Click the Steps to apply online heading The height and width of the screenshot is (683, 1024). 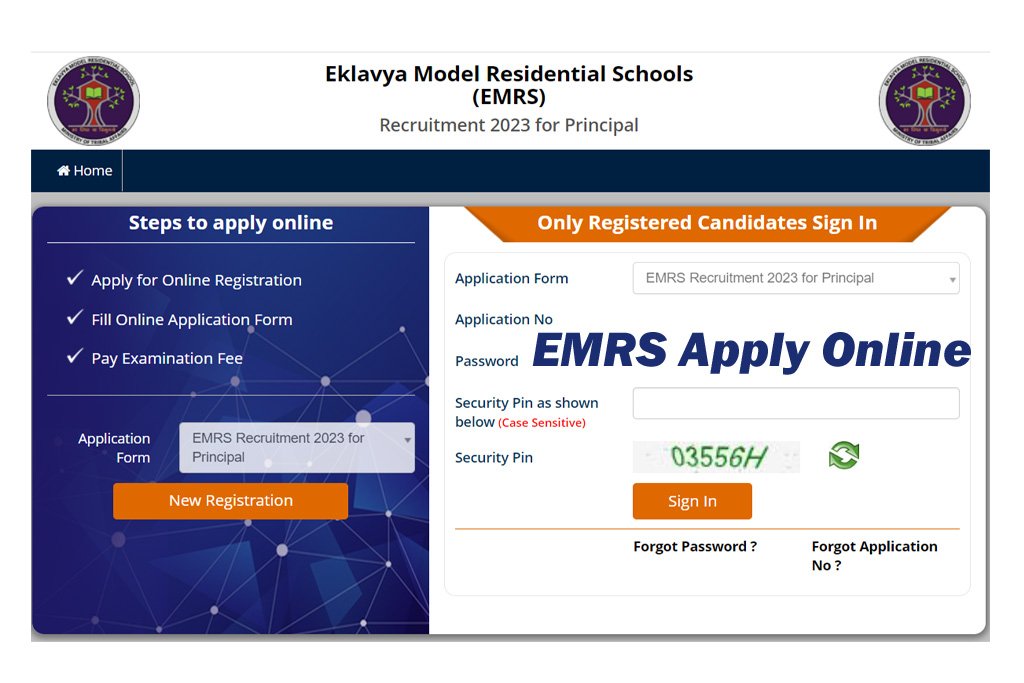pos(231,223)
